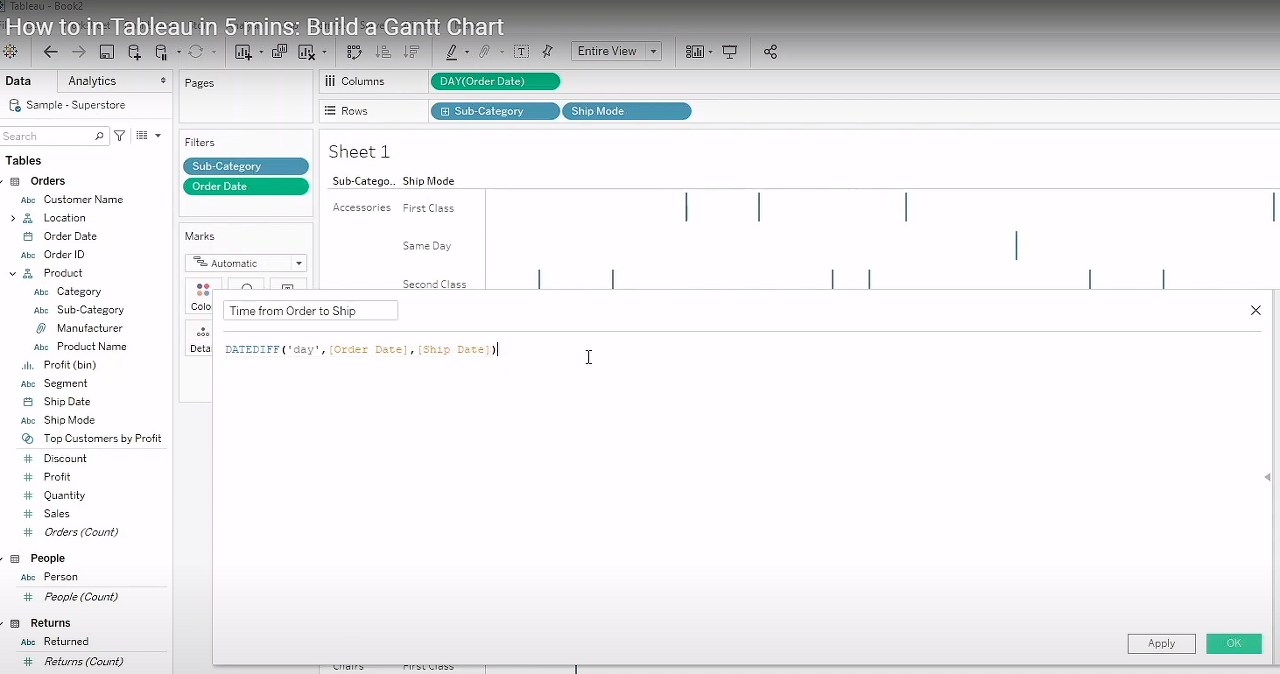
Task: Click the Redo forward arrow
Action: point(78,52)
